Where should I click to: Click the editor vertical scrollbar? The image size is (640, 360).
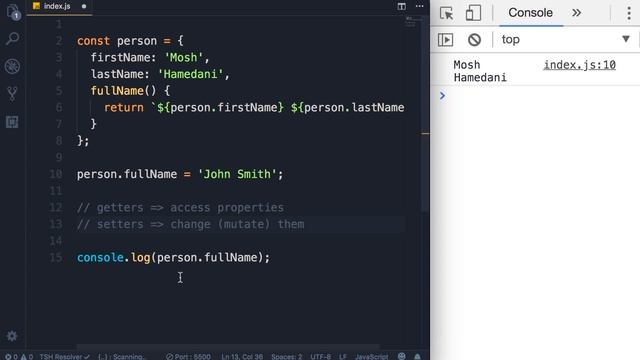point(425,114)
